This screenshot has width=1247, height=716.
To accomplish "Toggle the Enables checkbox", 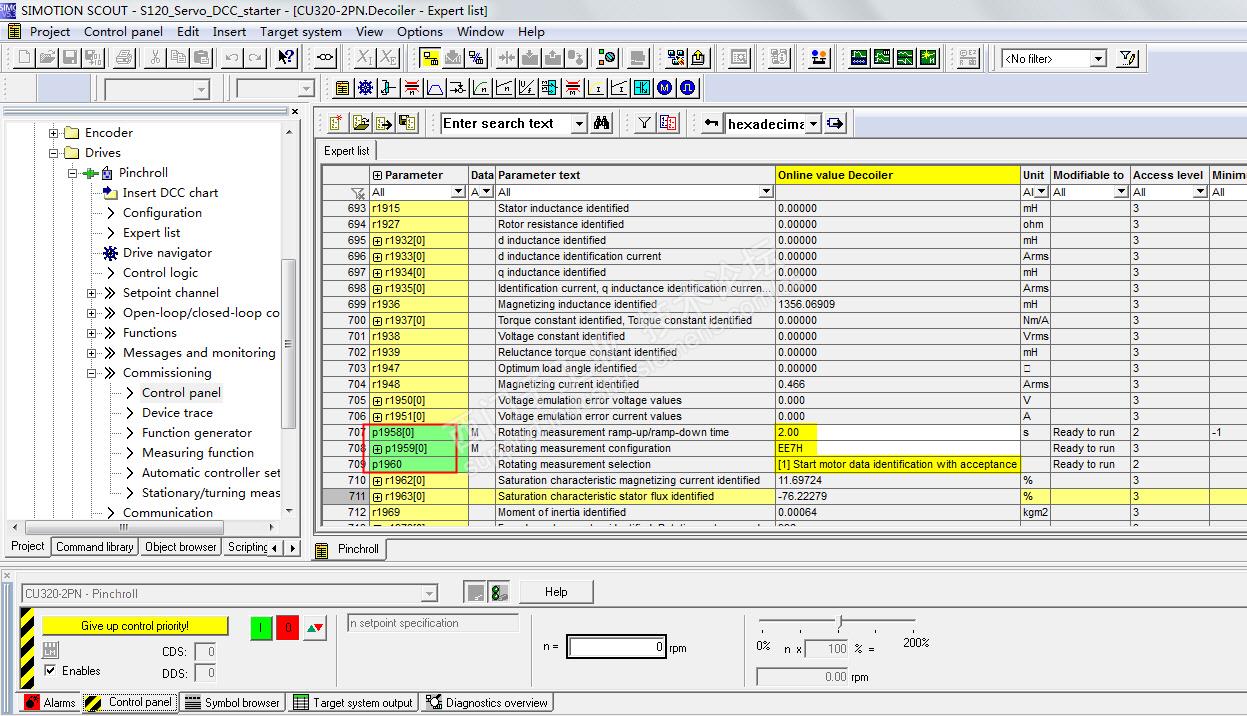I will pyautogui.click(x=50, y=670).
